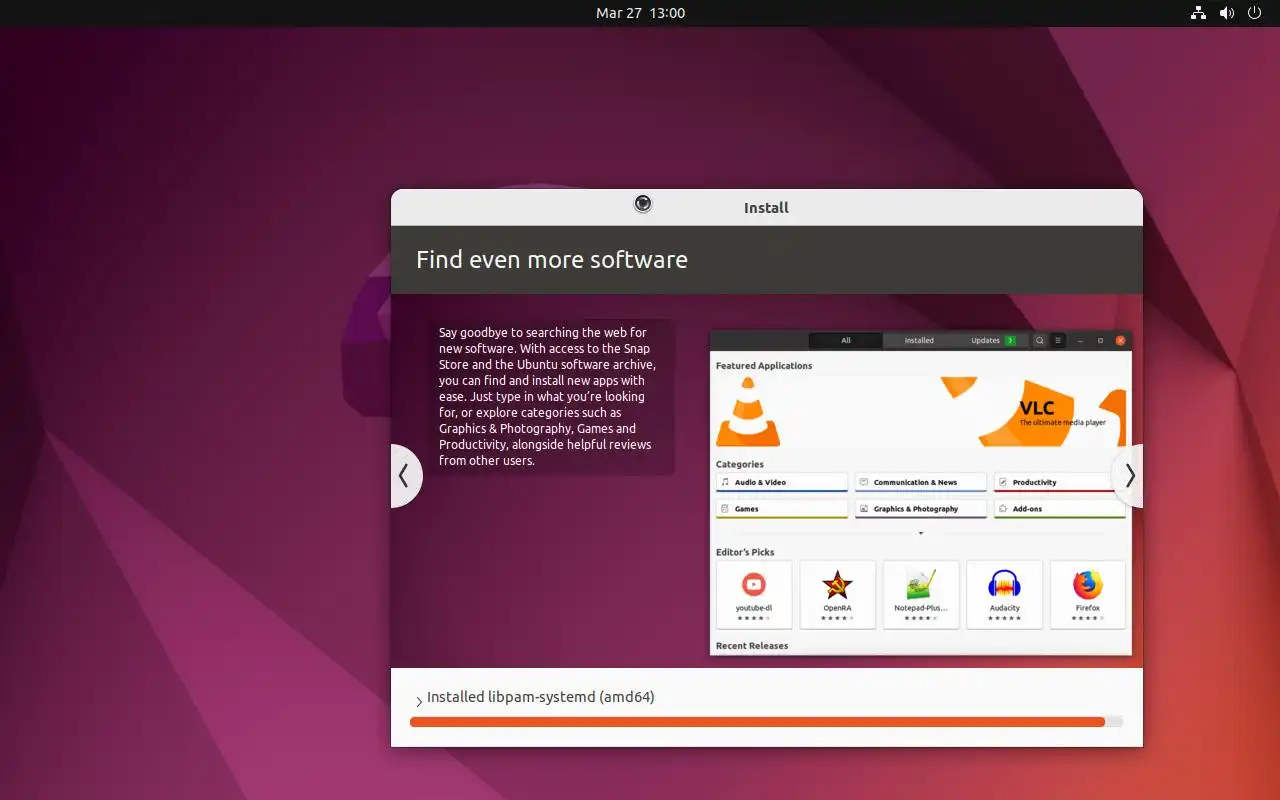
Task: Click the Install window title
Action: pyautogui.click(x=766, y=208)
